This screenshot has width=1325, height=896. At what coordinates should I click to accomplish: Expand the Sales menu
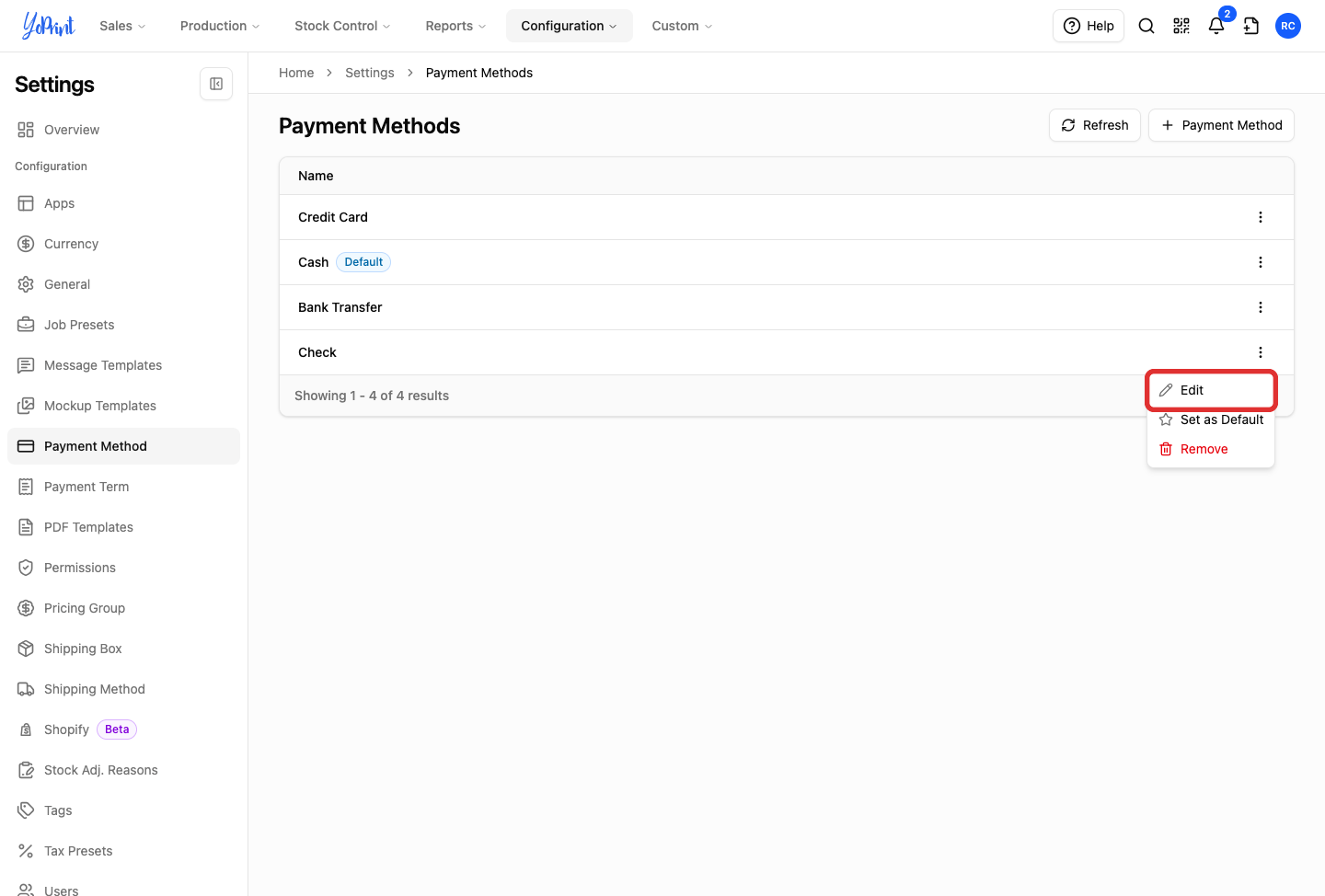[x=122, y=26]
